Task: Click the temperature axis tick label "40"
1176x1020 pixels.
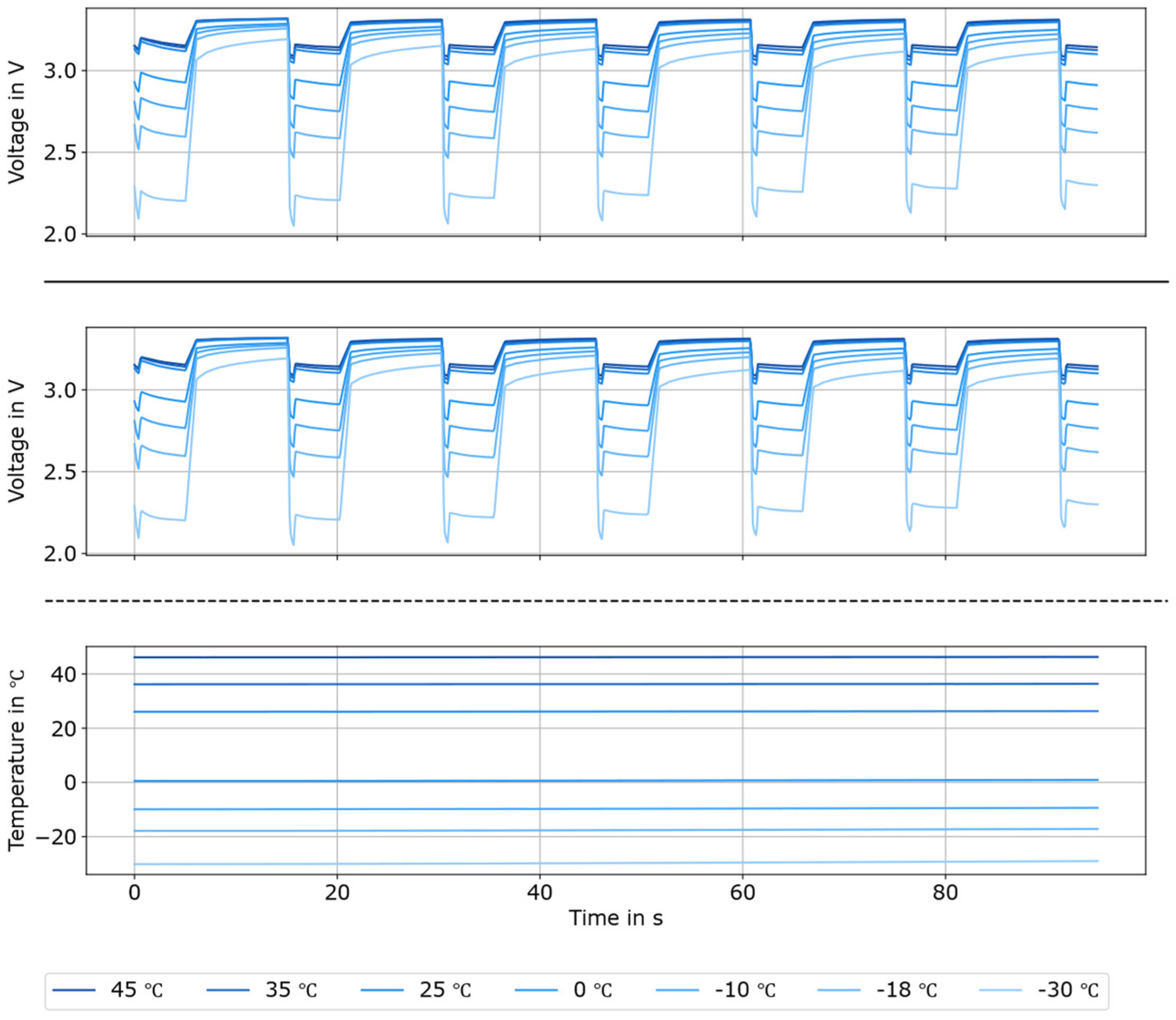Action: (64, 674)
